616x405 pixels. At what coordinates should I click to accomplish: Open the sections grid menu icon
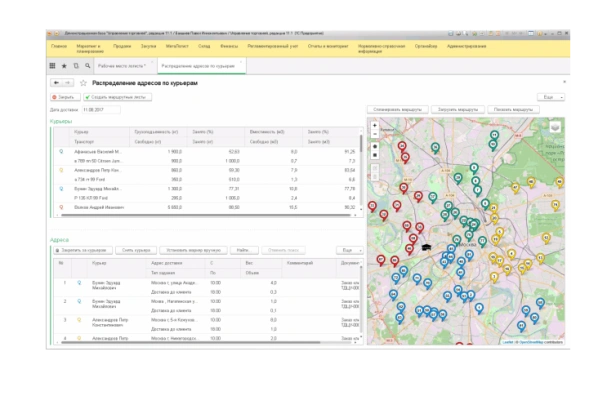coord(53,66)
